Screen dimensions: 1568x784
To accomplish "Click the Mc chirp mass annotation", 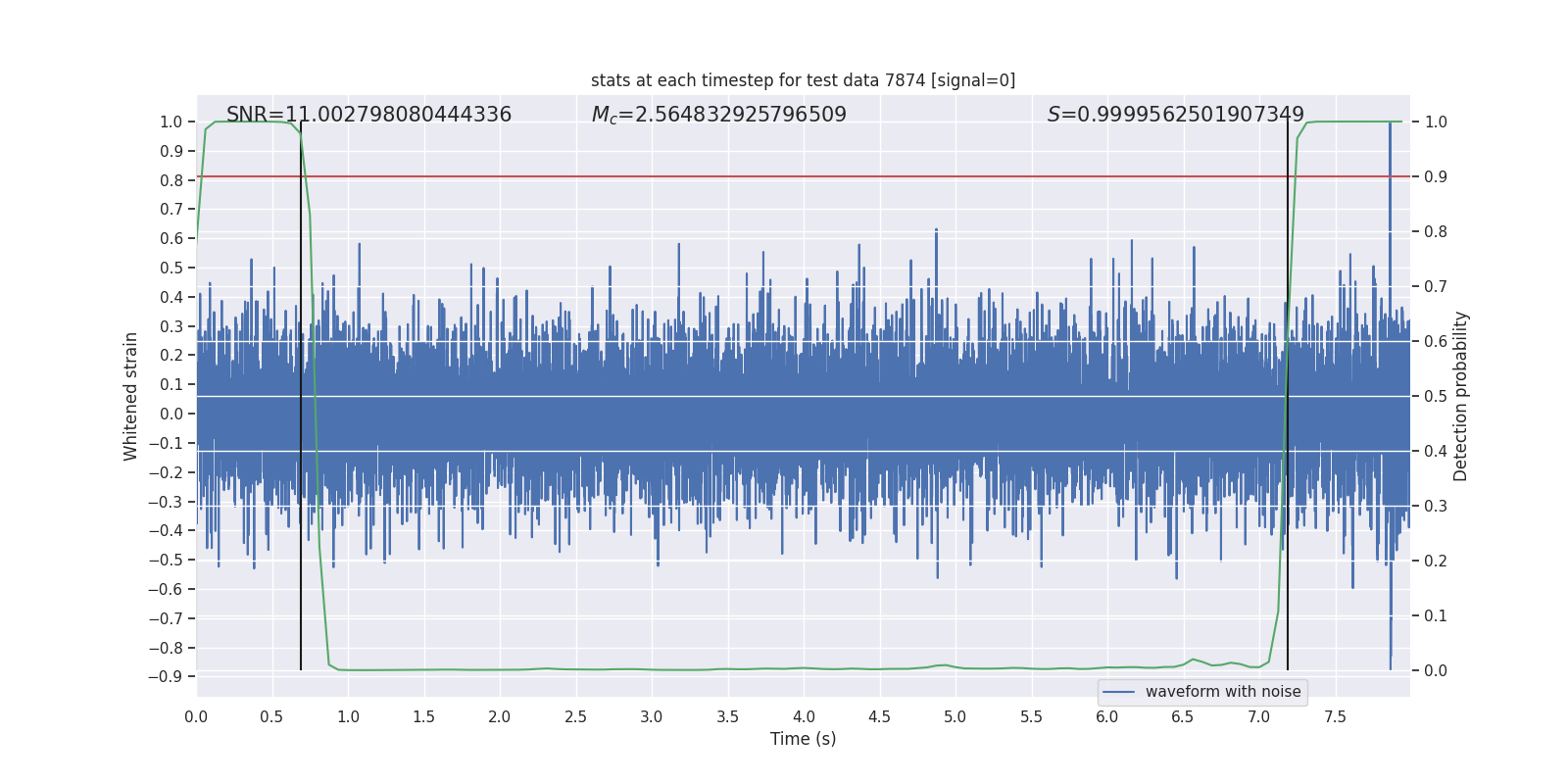I will point(718,115).
